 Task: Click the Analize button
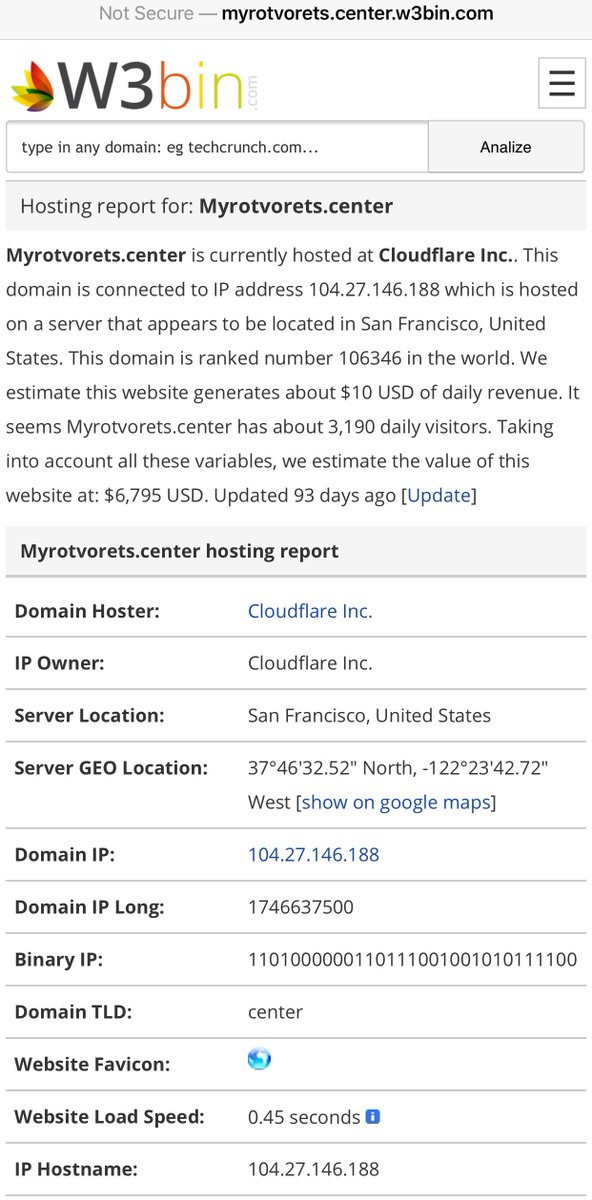click(x=506, y=147)
